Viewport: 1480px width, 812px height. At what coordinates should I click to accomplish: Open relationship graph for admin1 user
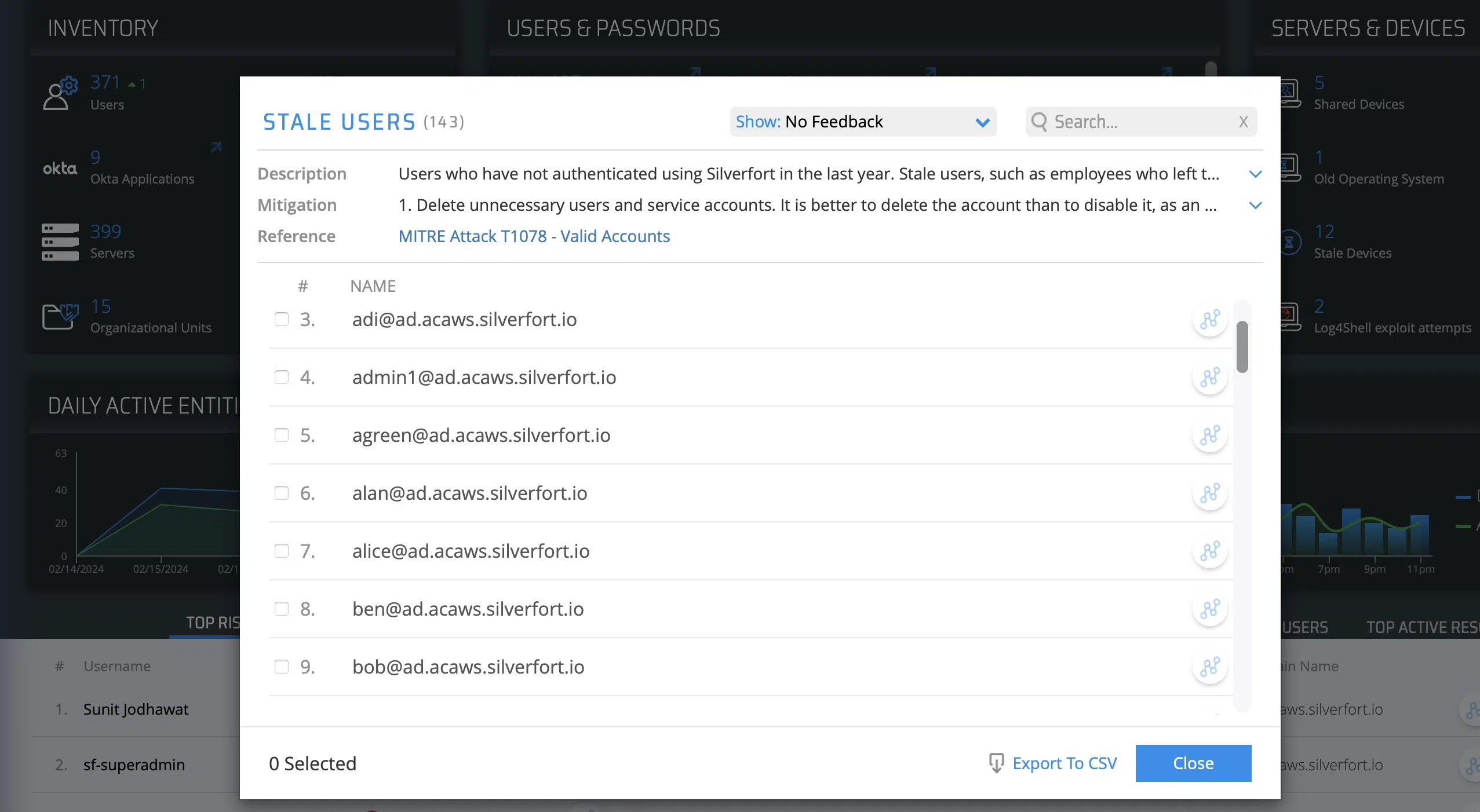tap(1210, 378)
